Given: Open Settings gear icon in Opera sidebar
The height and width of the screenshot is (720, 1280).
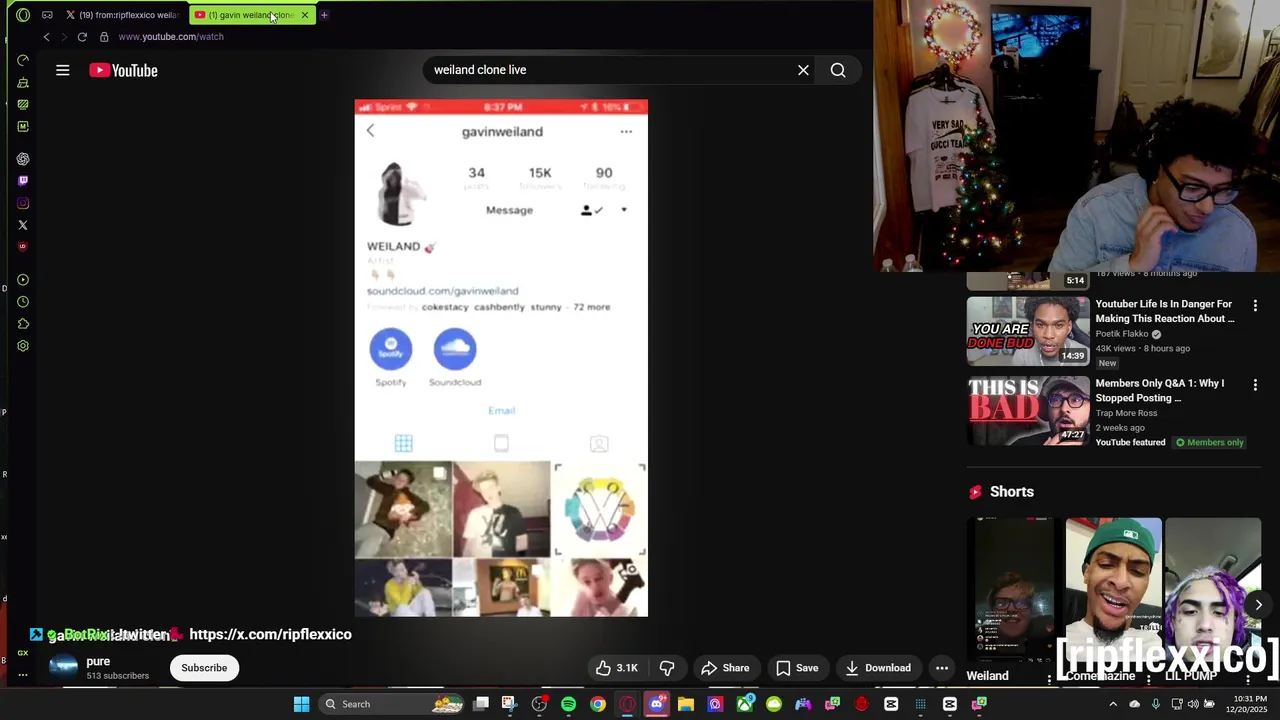Looking at the screenshot, I should coord(23,346).
